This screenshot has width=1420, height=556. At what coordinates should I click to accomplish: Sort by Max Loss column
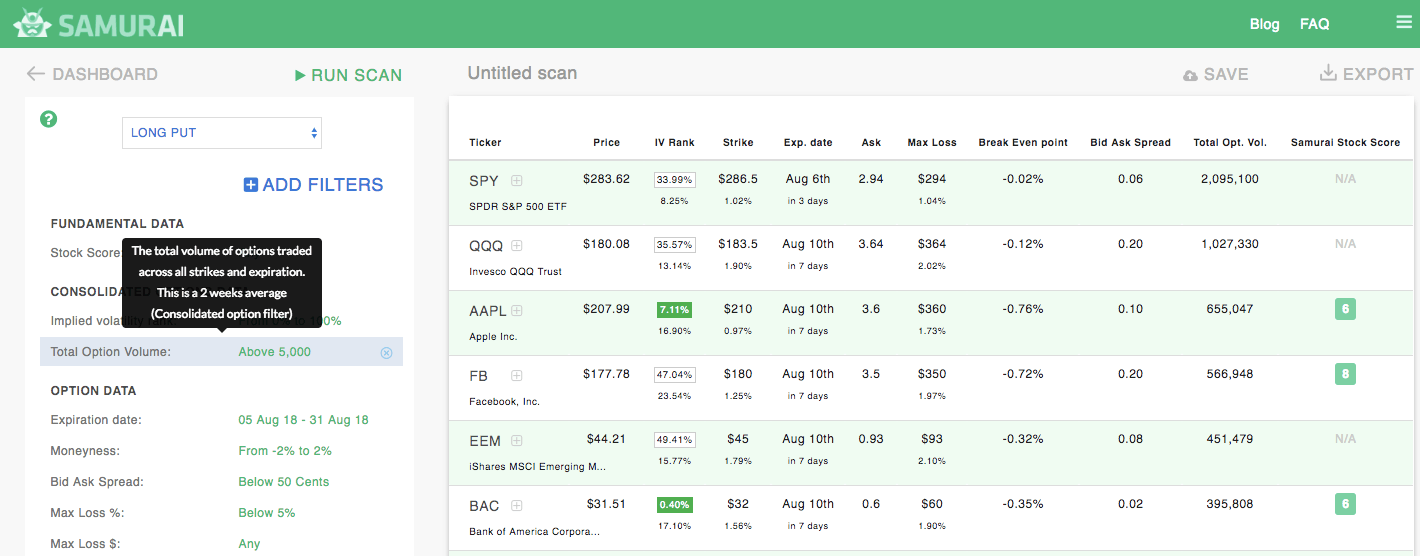pyautogui.click(x=932, y=142)
